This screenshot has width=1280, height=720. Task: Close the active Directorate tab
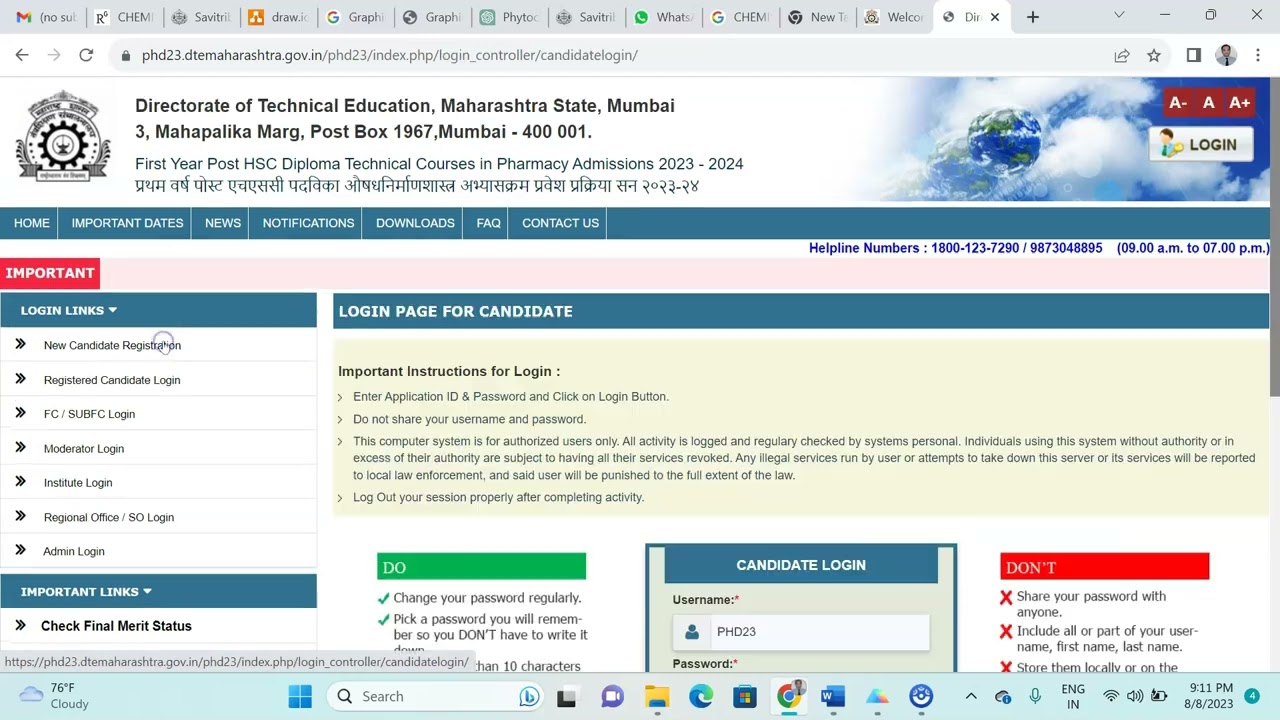995,17
